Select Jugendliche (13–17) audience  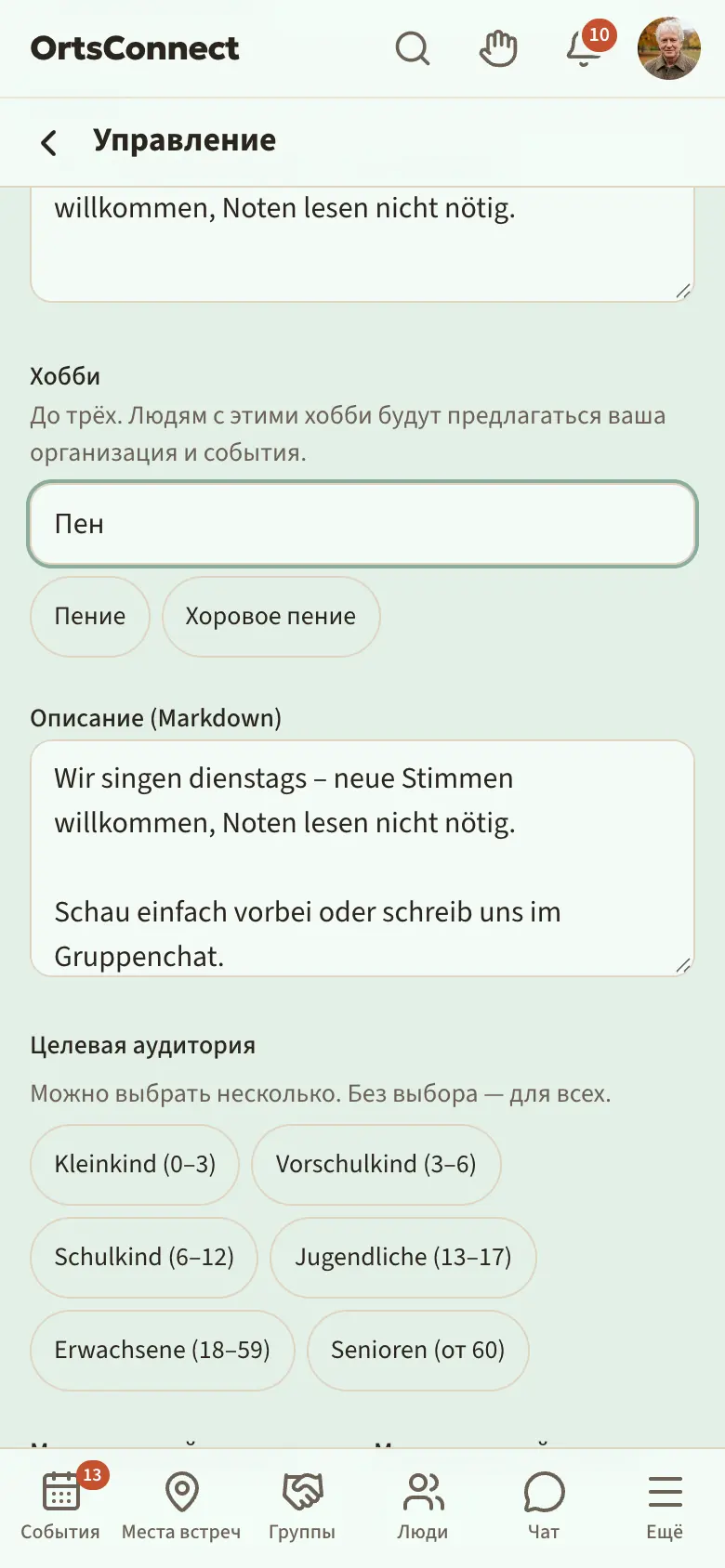coord(403,1258)
